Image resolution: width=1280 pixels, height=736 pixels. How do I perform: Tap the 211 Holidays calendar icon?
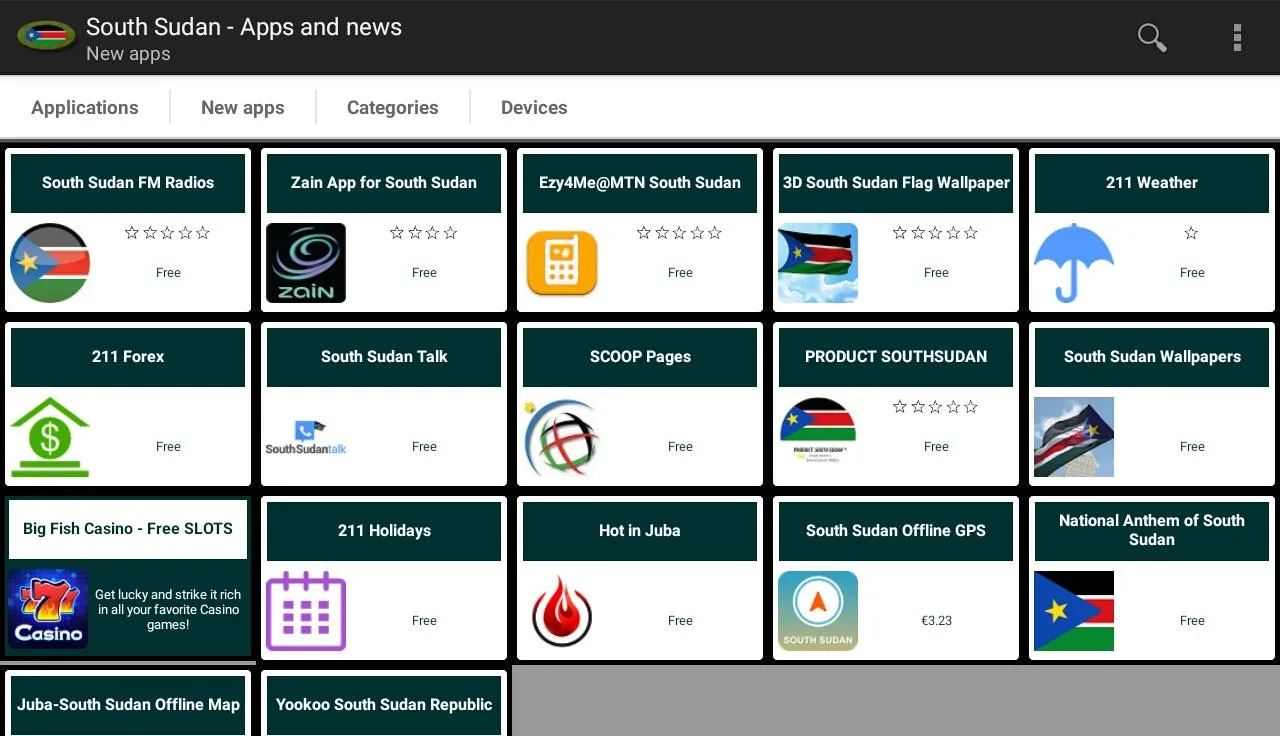click(306, 611)
